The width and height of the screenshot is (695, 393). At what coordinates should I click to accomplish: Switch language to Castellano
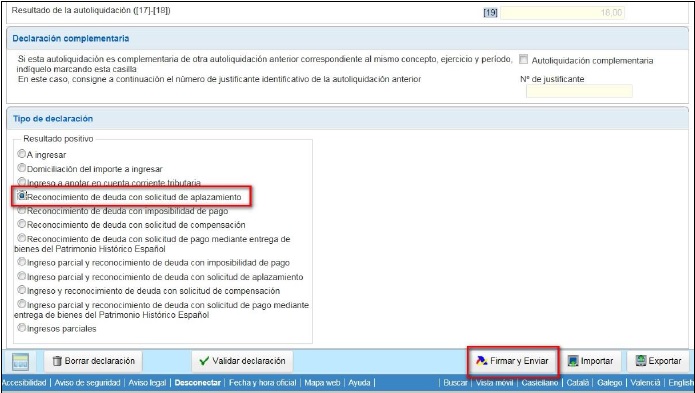coord(539,383)
